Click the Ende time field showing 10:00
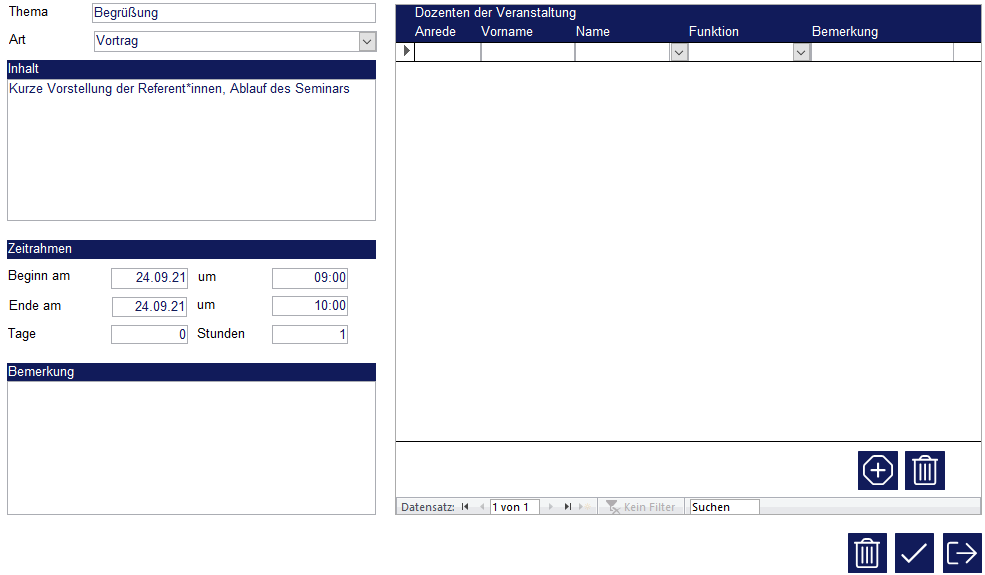The height and width of the screenshot is (575, 985). [310, 306]
